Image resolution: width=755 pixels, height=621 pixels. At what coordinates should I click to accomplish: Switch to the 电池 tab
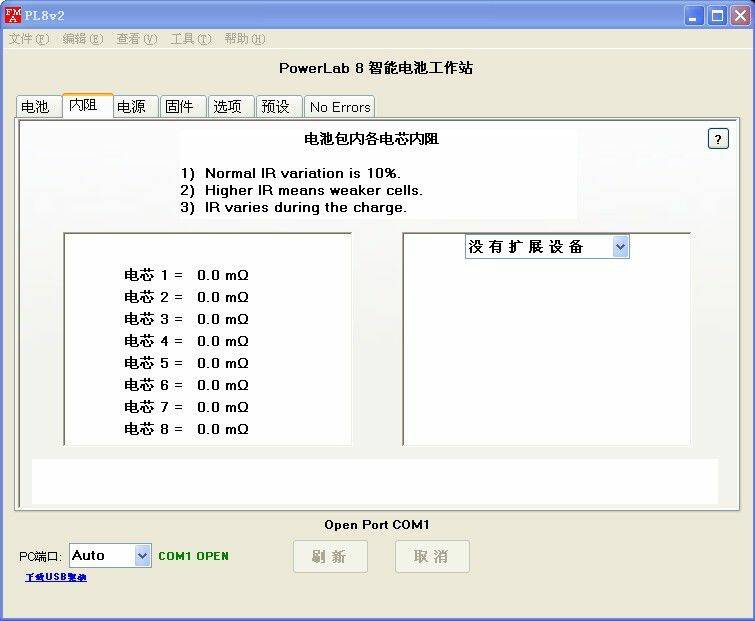39,106
